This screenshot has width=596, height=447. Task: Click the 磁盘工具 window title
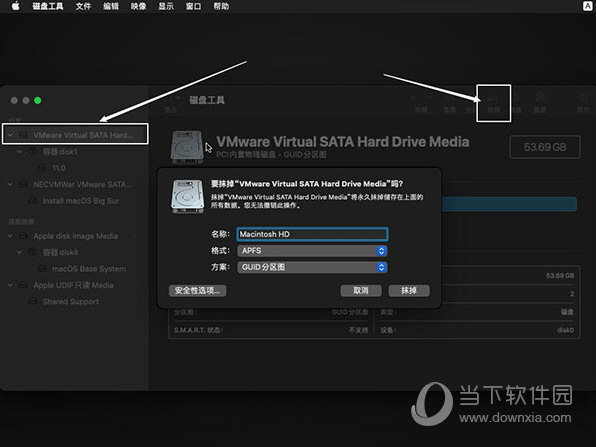pyautogui.click(x=207, y=100)
